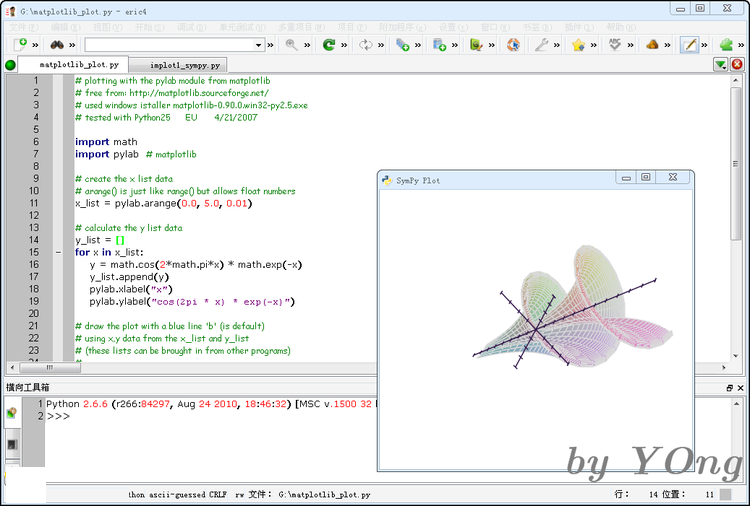750x506 pixels.
Task: Click the green LED status indicator
Action: [10, 65]
